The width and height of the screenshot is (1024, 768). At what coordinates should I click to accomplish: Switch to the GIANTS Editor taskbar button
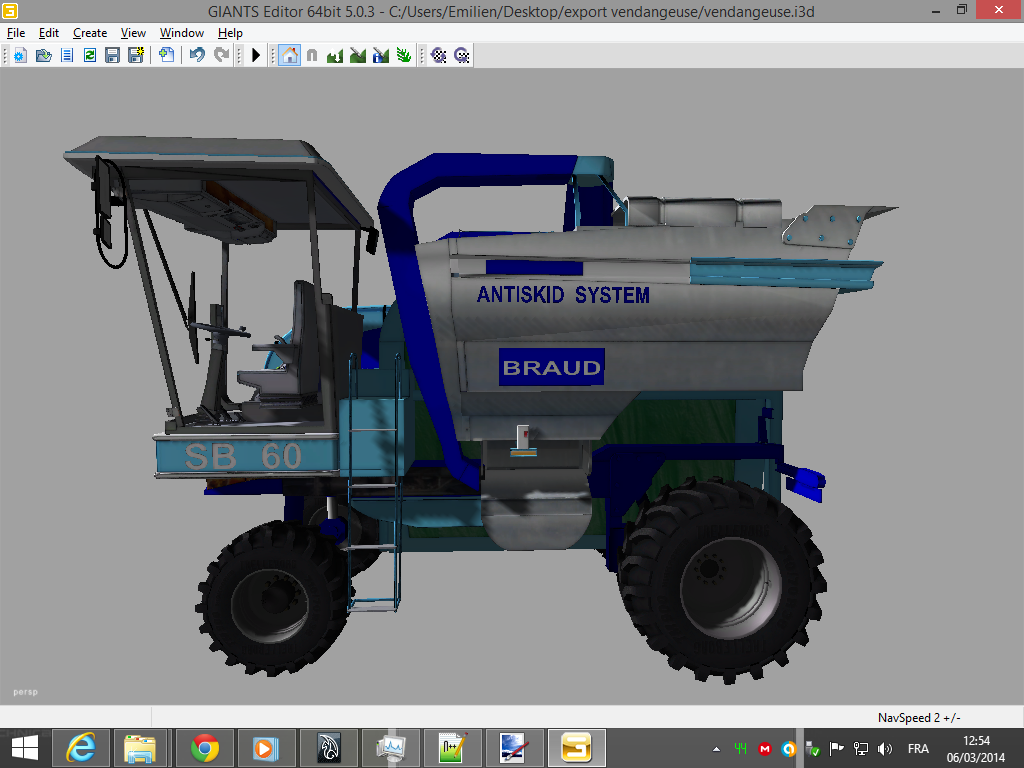pyautogui.click(x=577, y=748)
